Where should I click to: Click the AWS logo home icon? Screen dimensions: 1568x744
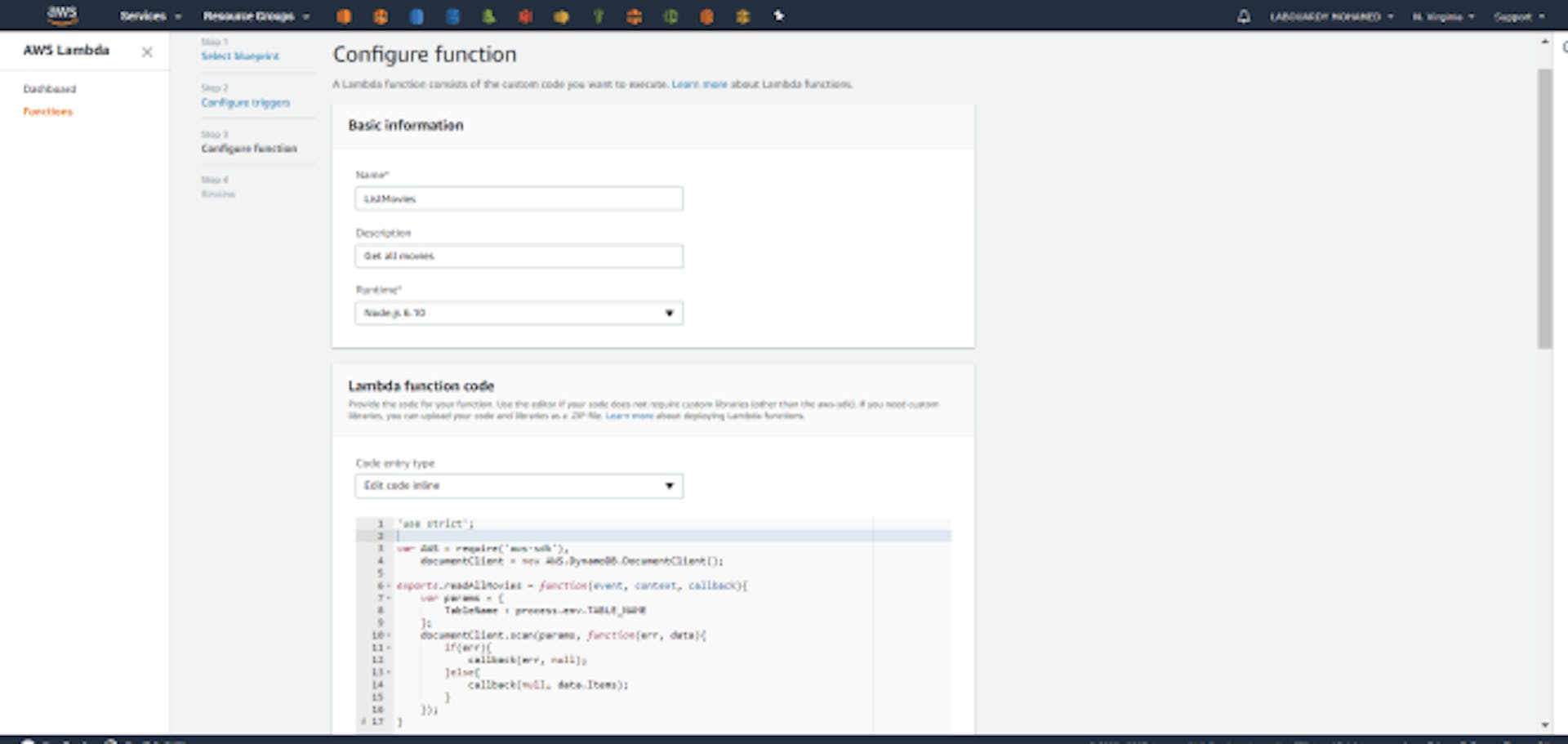coord(62,15)
